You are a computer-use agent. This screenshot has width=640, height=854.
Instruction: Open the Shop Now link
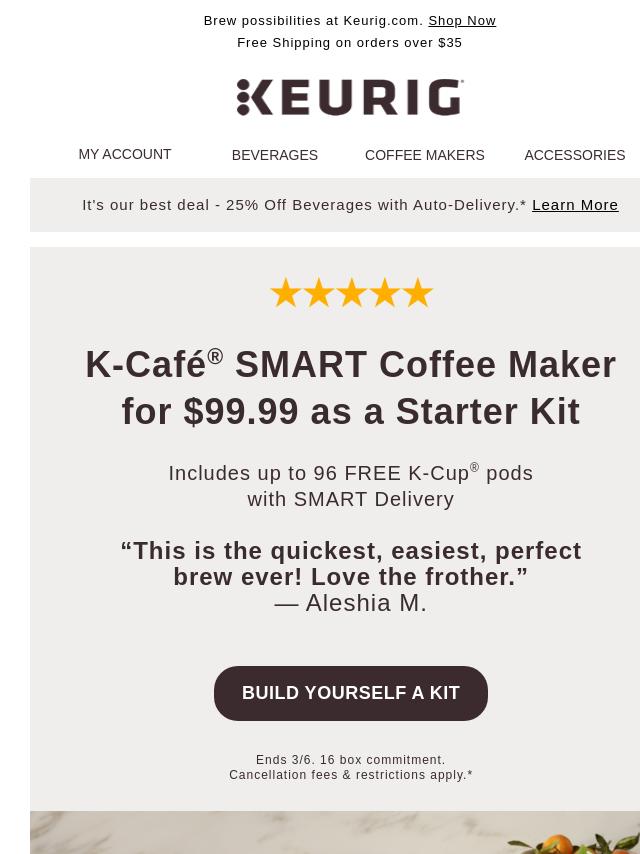(x=462, y=21)
